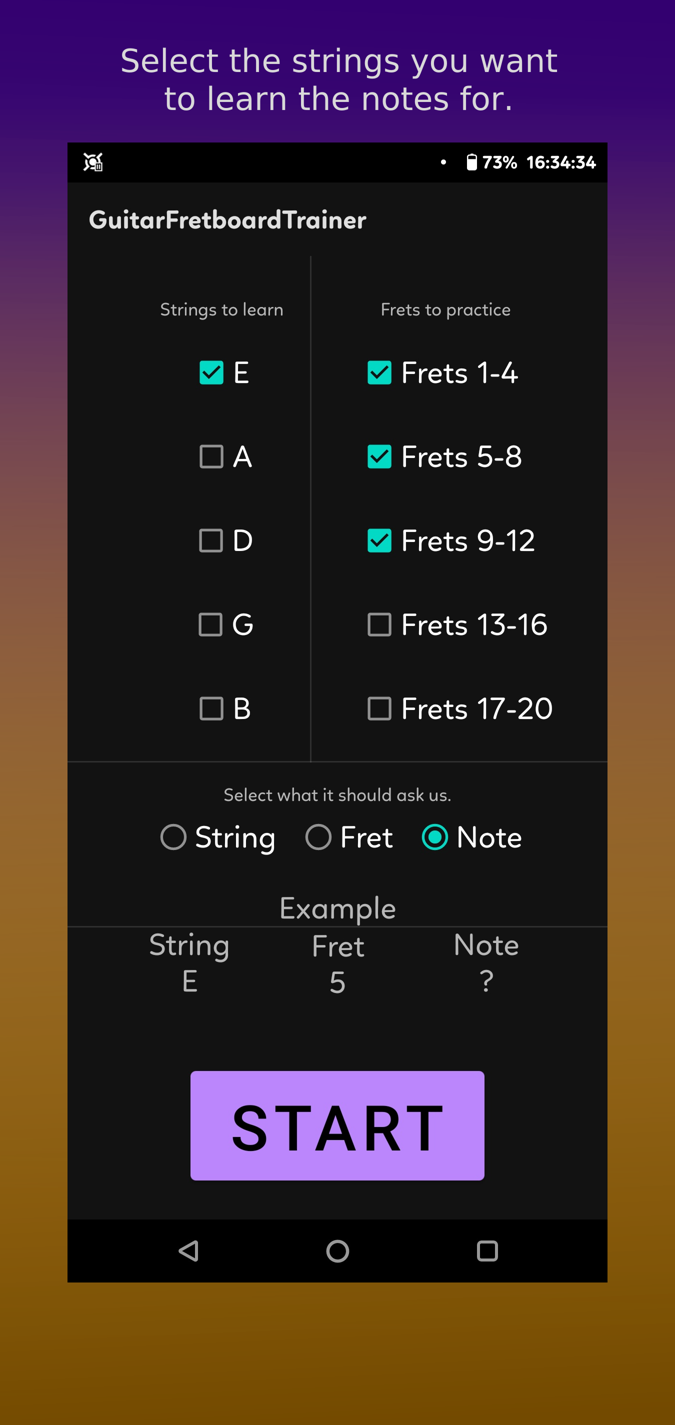
Task: Select the Fret radio button
Action: [x=318, y=837]
